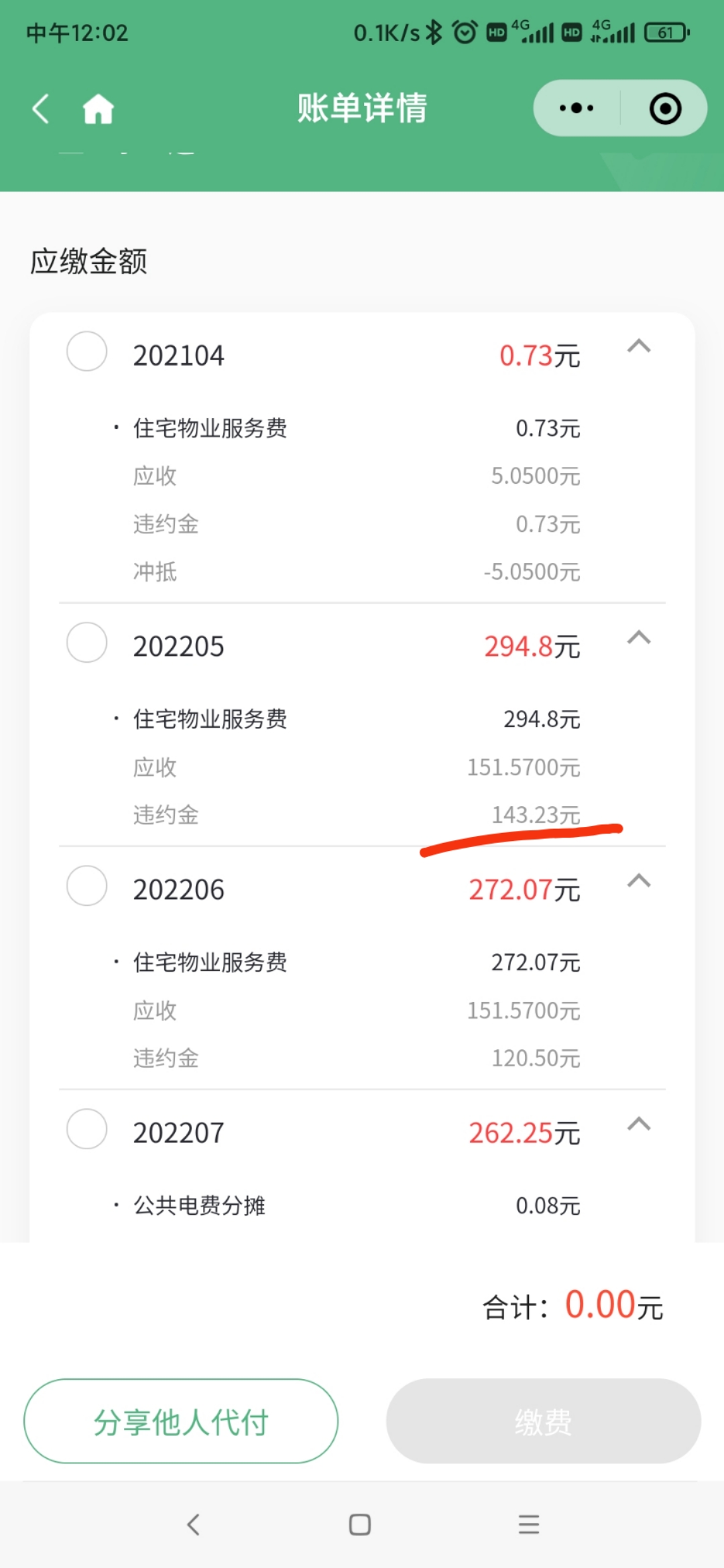Select the 202207 bill radio button
Viewport: 724px width, 1568px height.
87,1129
